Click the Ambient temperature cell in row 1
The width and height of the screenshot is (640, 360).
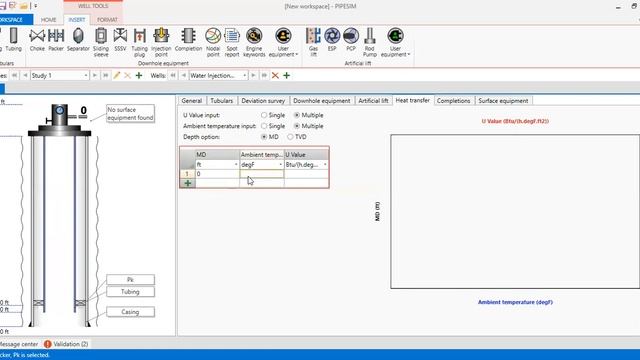pos(262,174)
